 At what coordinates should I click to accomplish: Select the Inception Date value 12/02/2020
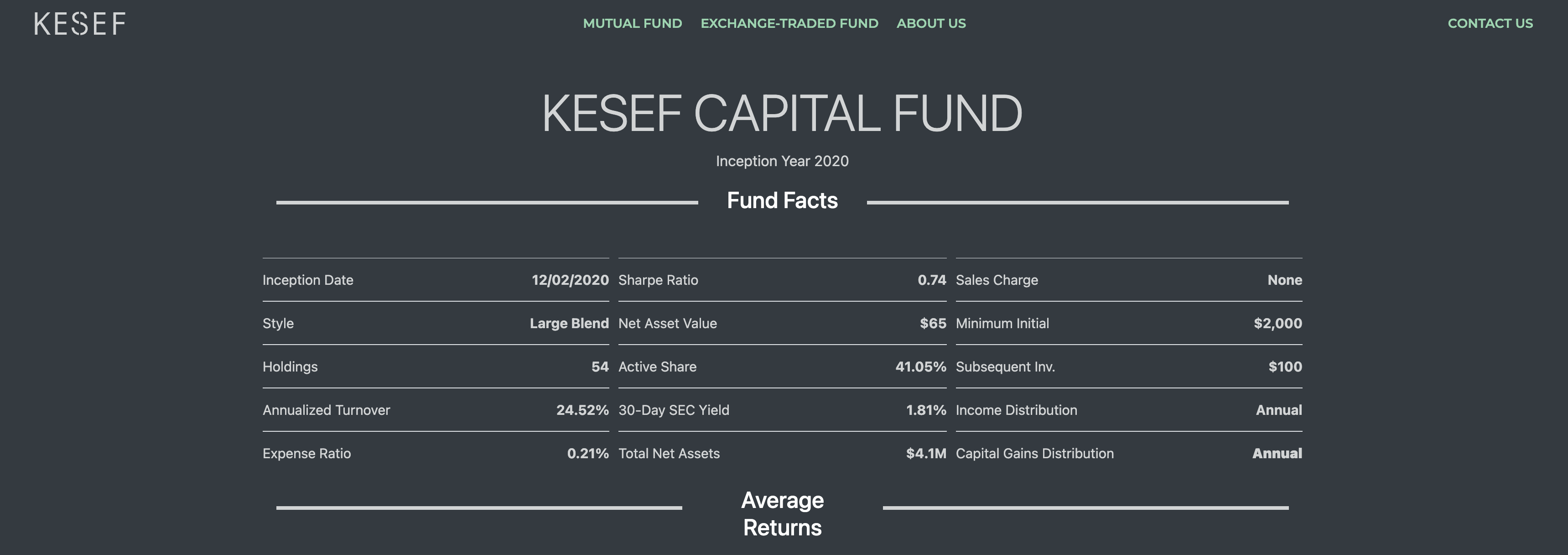(571, 280)
